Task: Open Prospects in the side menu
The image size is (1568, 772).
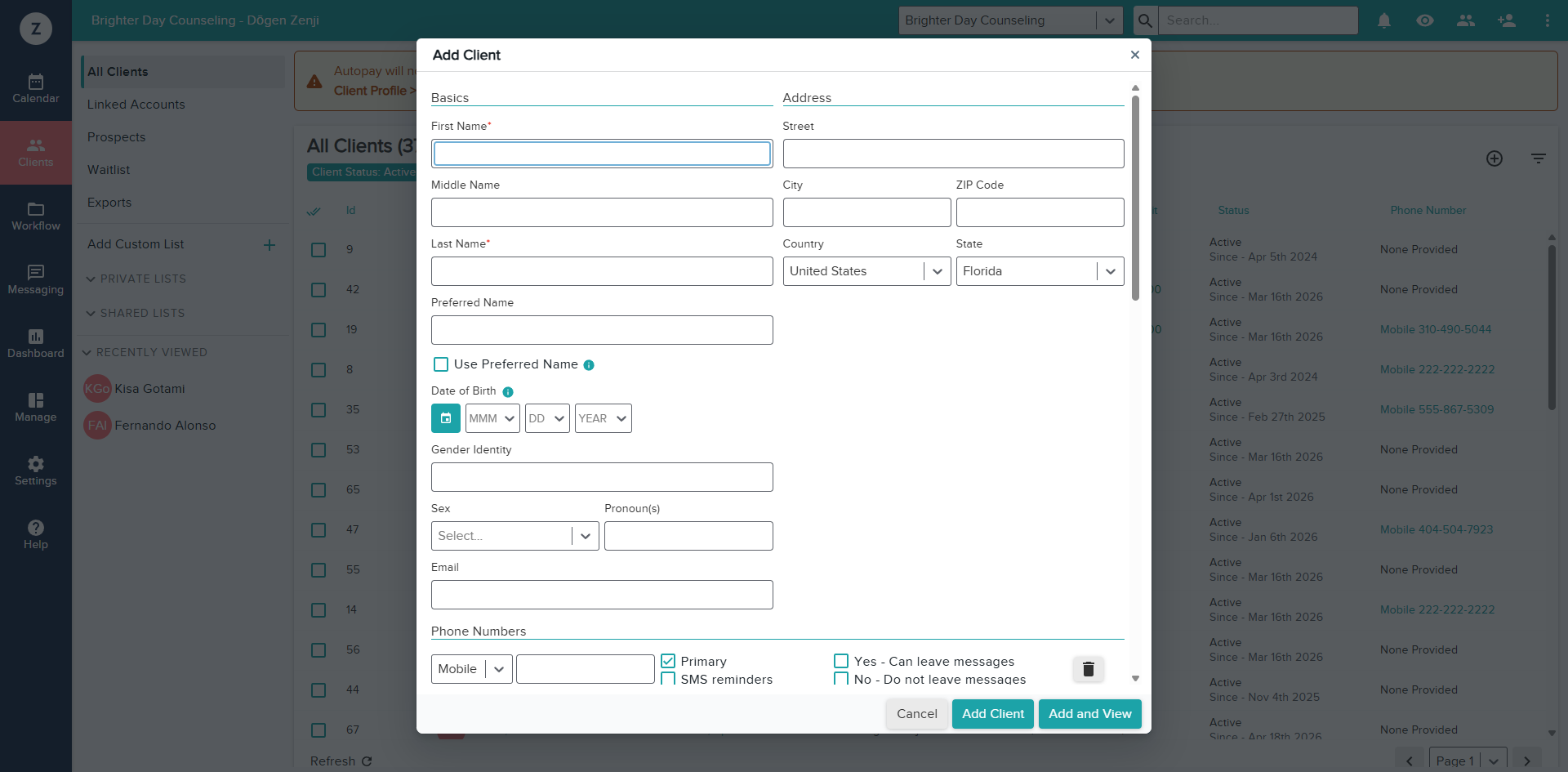Action: [183, 137]
